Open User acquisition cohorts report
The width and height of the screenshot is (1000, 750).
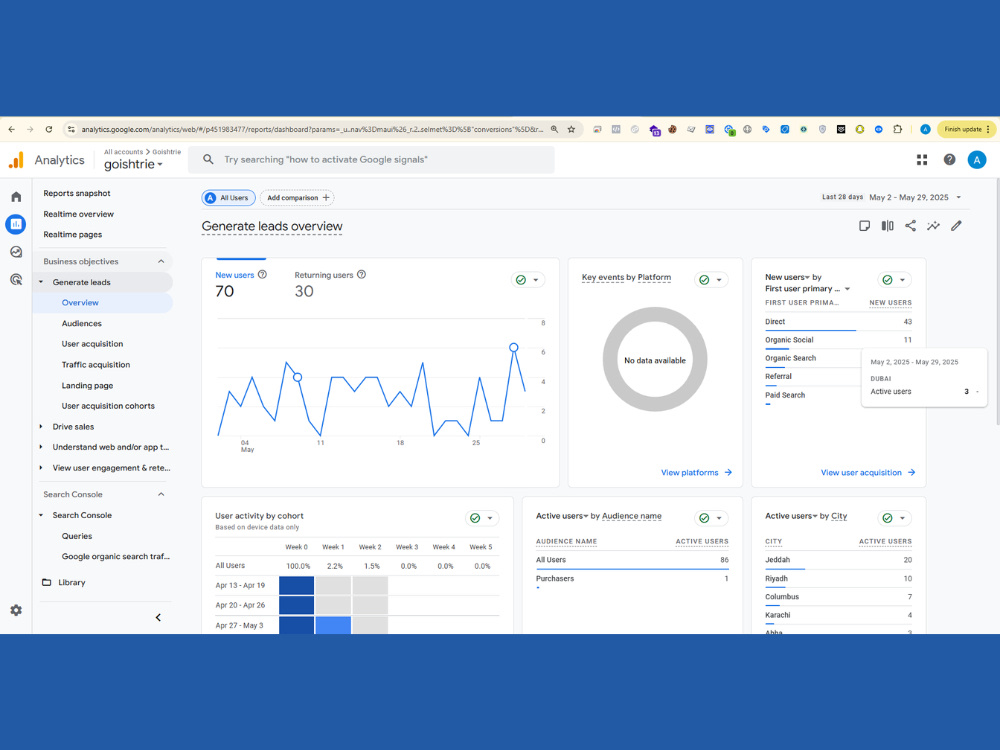point(108,406)
